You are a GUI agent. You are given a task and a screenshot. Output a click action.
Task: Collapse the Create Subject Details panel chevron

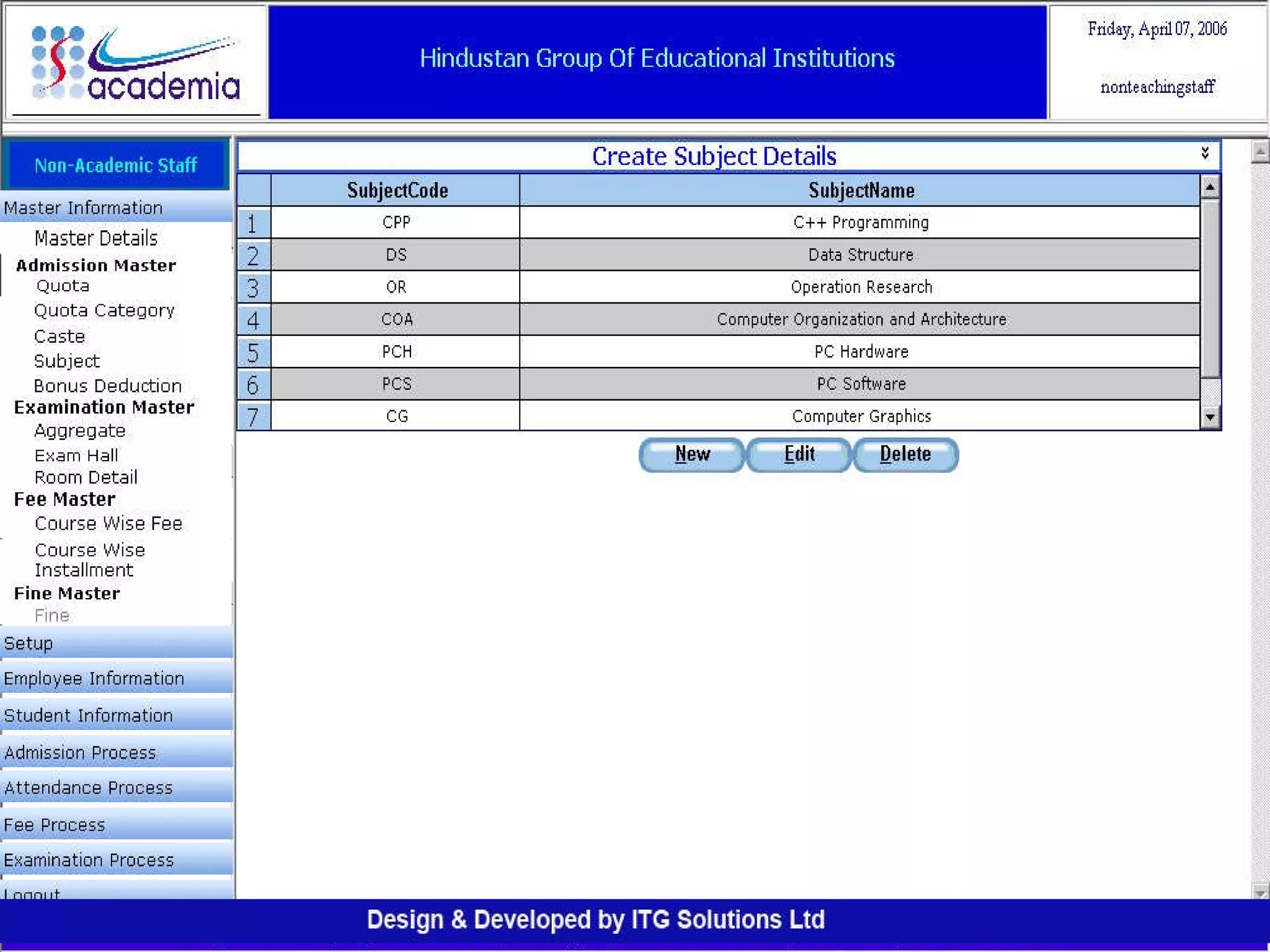tap(1204, 153)
